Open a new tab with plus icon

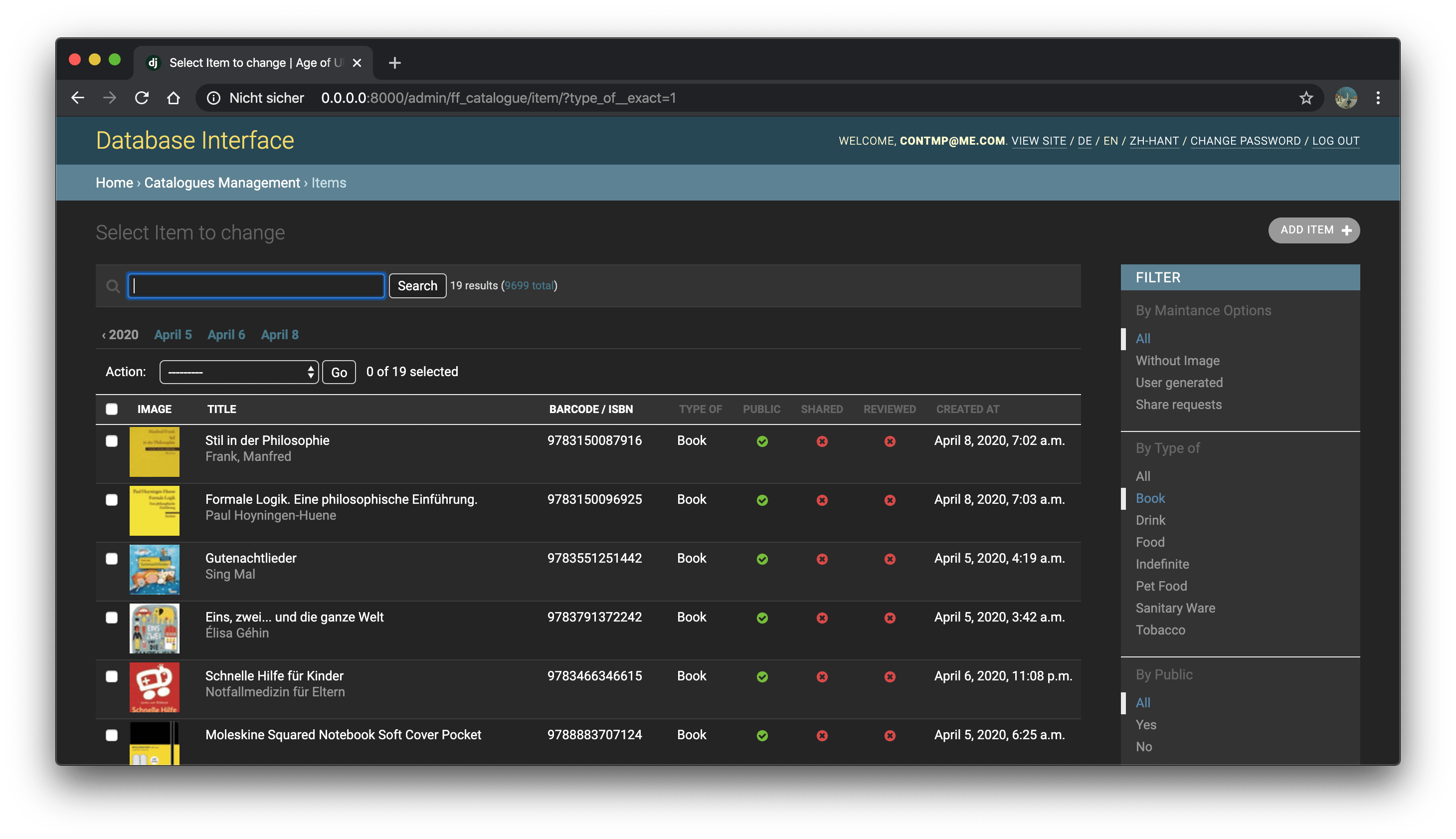pos(394,63)
